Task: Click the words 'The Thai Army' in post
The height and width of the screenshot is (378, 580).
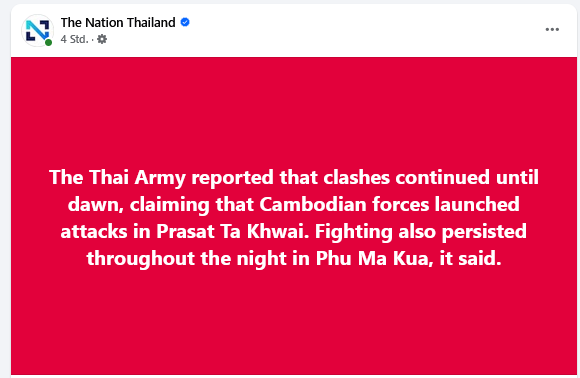Action: (x=117, y=177)
